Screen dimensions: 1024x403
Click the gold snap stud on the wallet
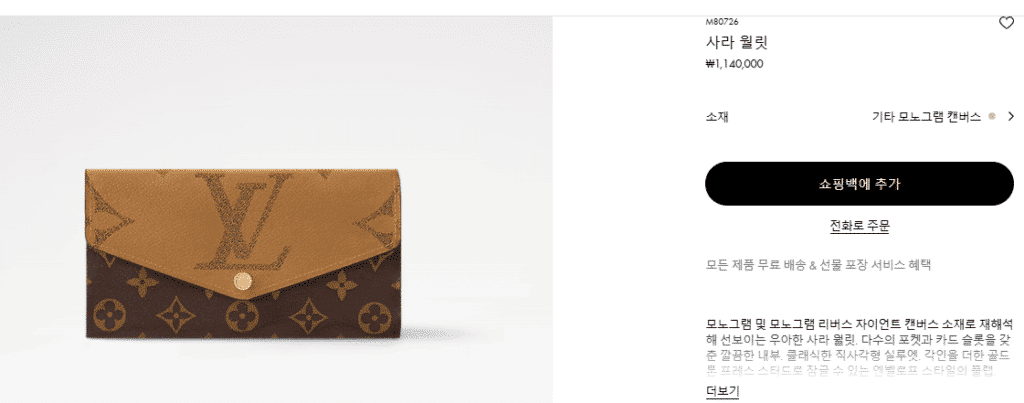[243, 281]
